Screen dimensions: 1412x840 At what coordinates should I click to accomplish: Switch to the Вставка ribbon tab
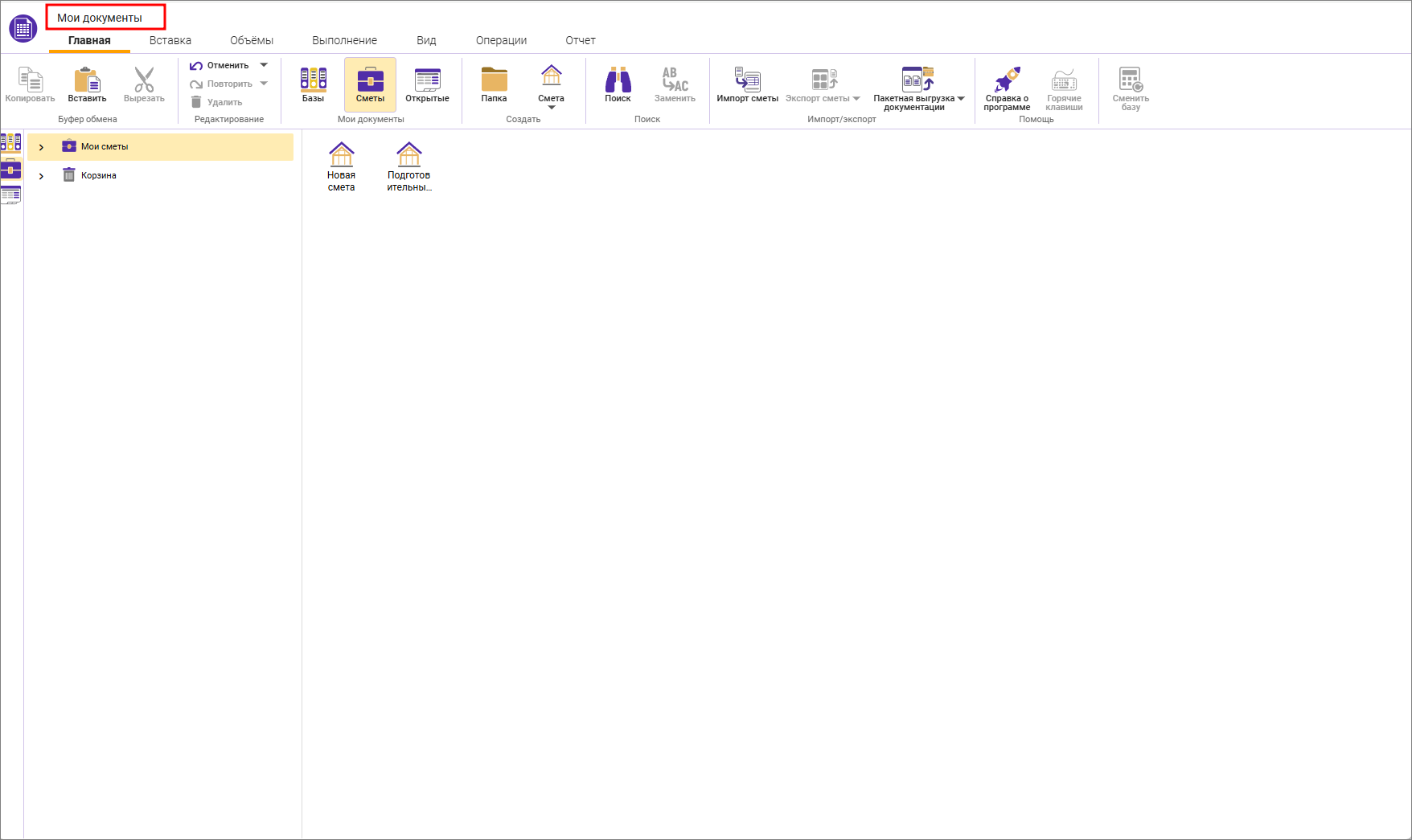point(170,40)
